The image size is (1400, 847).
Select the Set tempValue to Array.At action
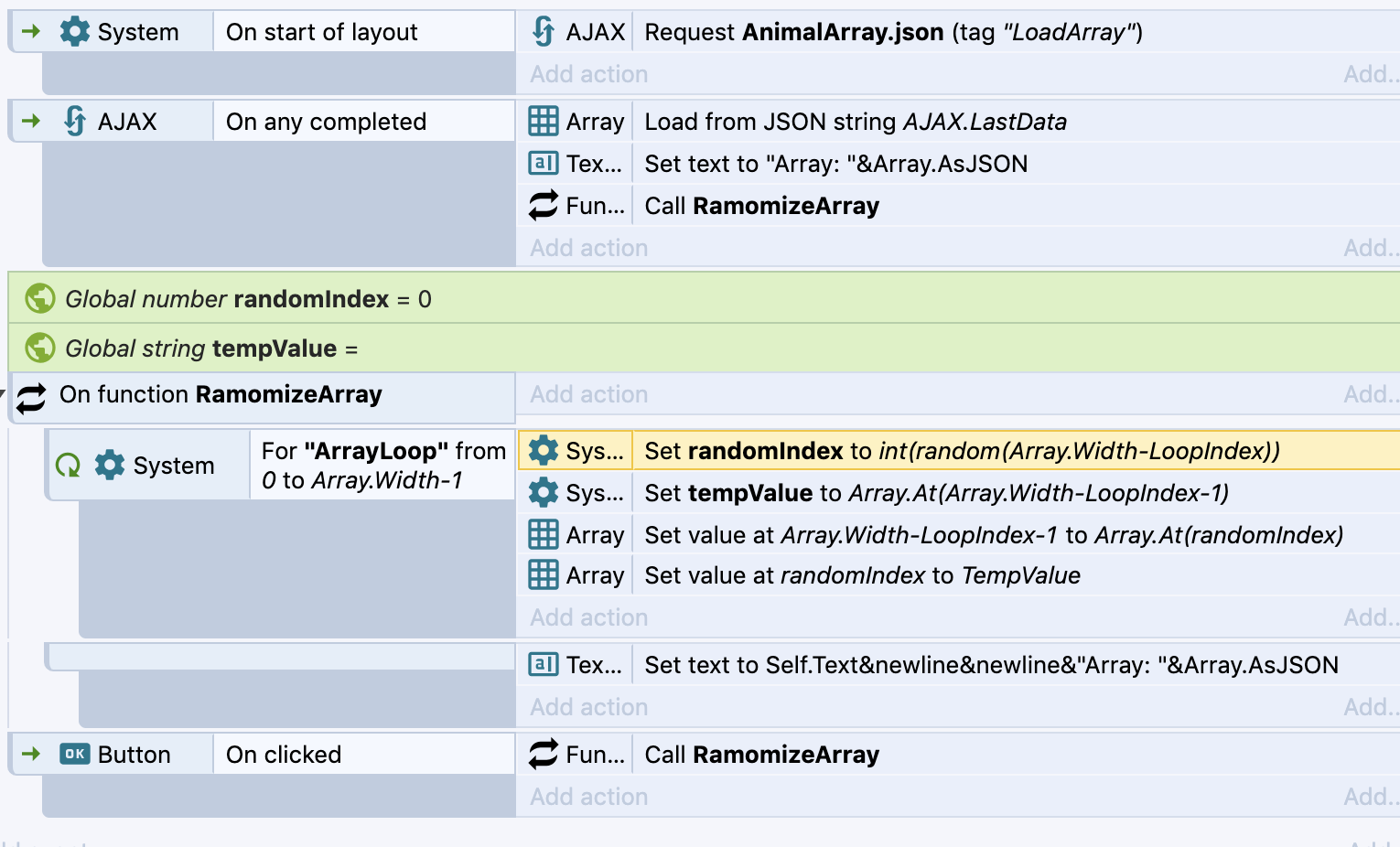click(935, 493)
